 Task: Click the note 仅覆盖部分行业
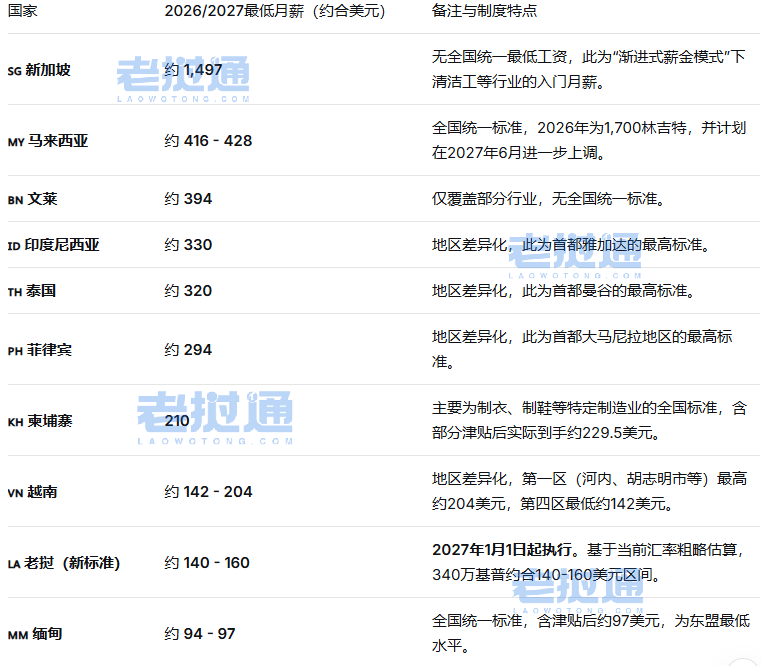coord(548,199)
